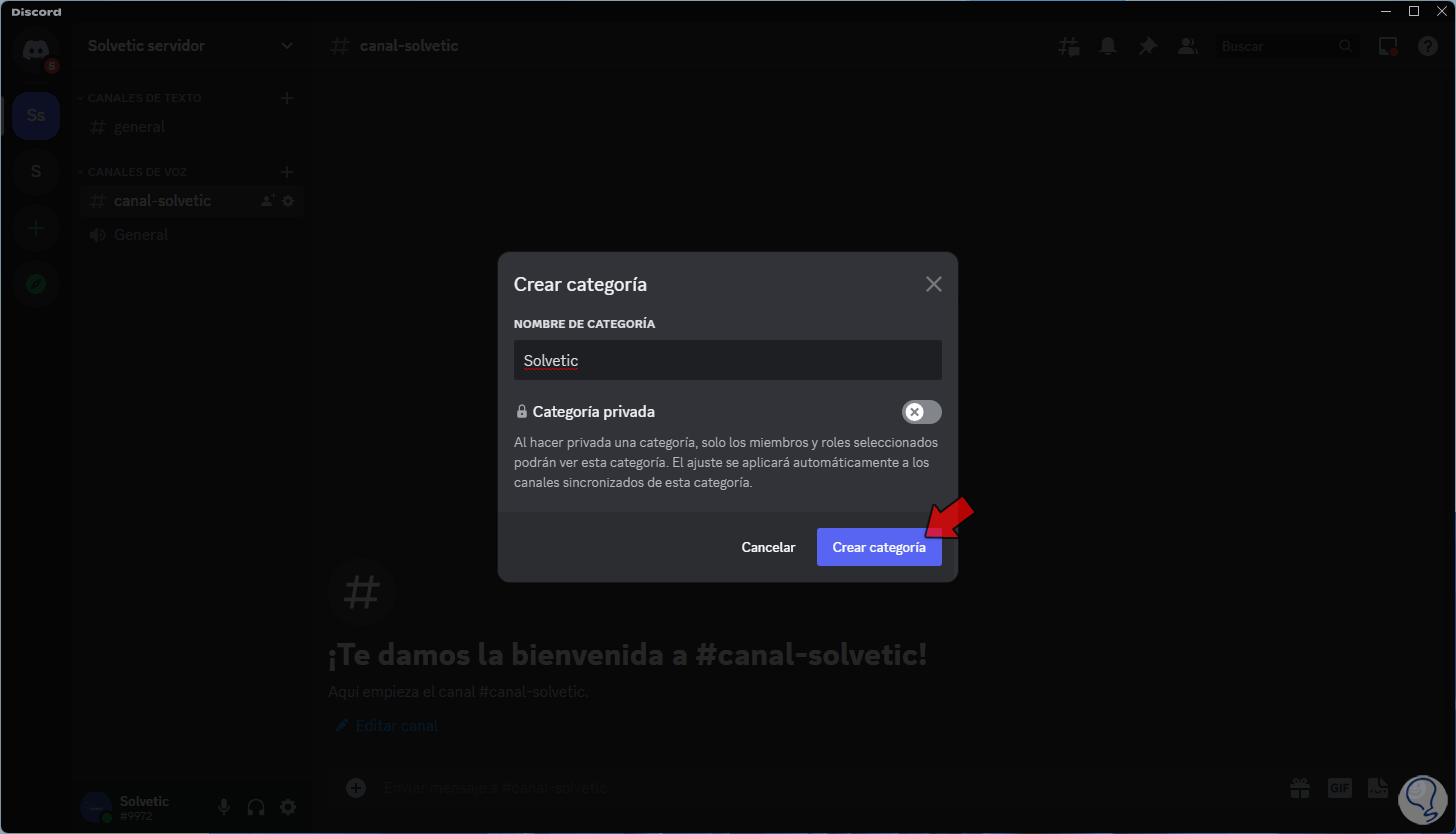
Task: Close the Discord window
Action: (1441, 11)
